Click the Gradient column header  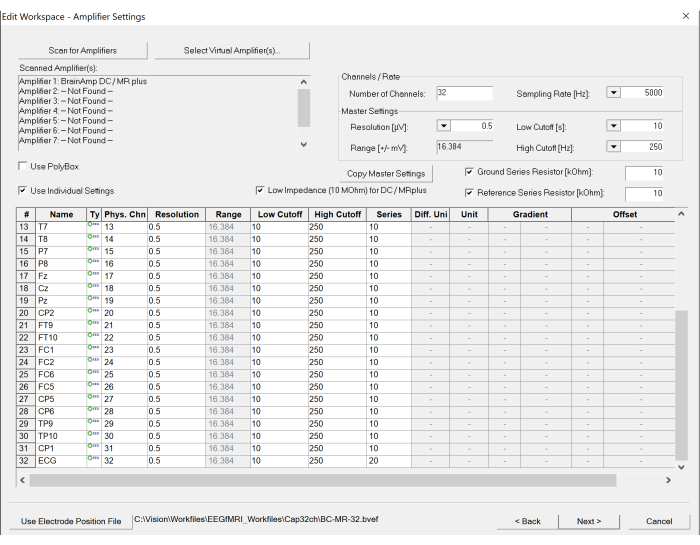(x=530, y=214)
